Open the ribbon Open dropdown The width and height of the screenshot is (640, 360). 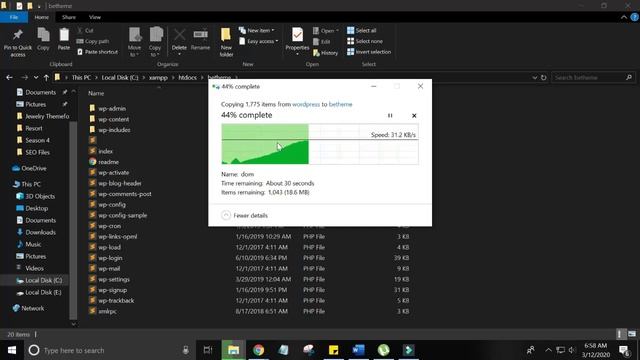point(326,31)
